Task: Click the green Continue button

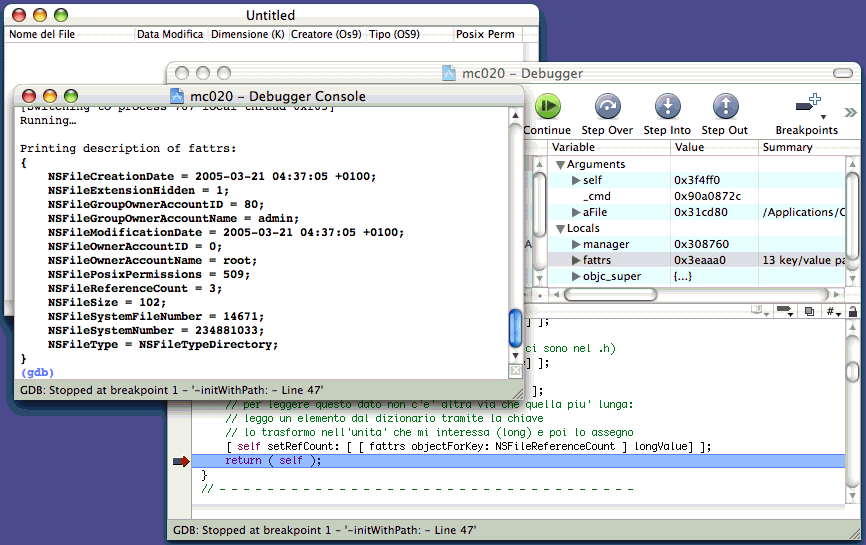Action: (547, 106)
